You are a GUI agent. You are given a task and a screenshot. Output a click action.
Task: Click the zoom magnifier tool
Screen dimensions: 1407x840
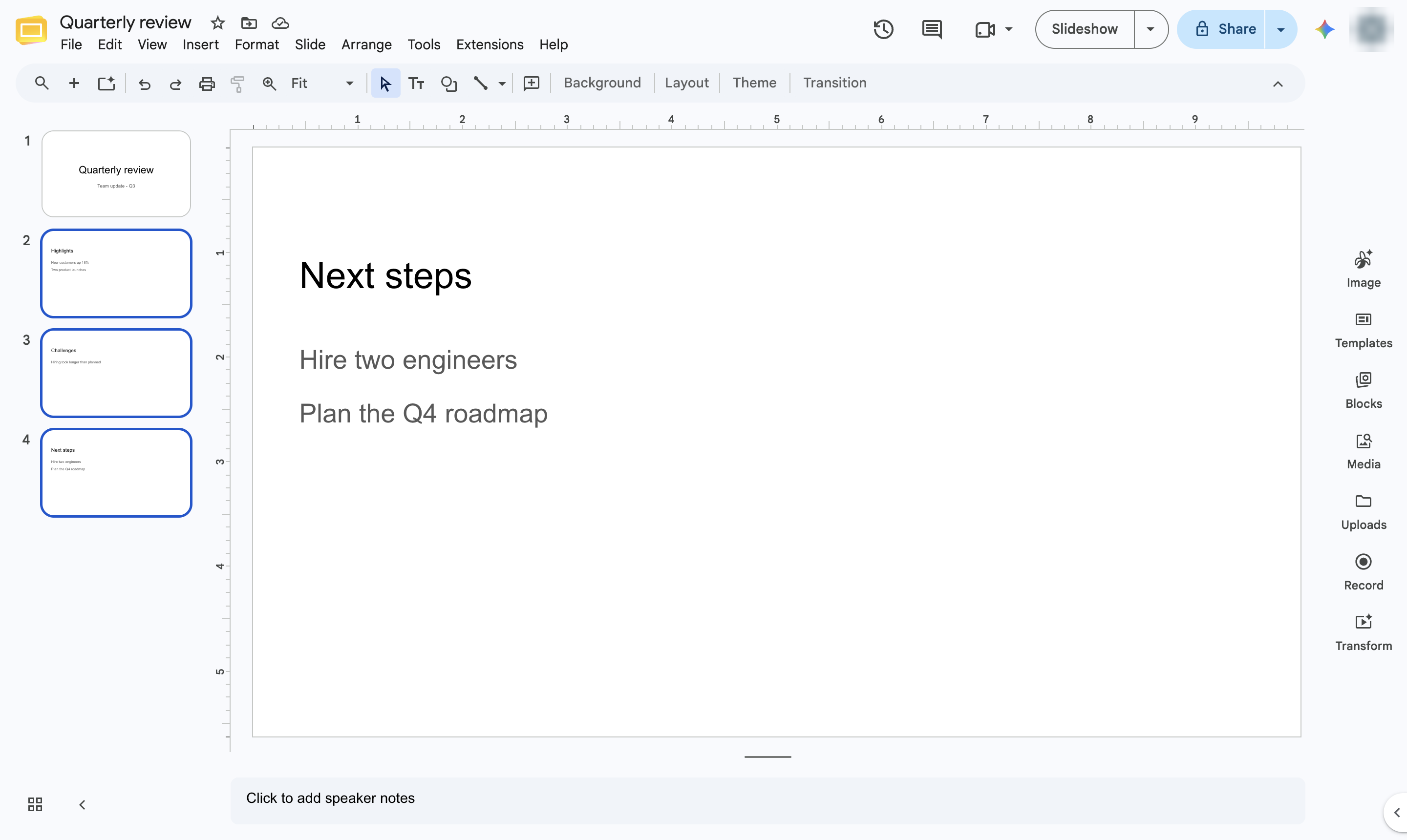click(x=269, y=84)
